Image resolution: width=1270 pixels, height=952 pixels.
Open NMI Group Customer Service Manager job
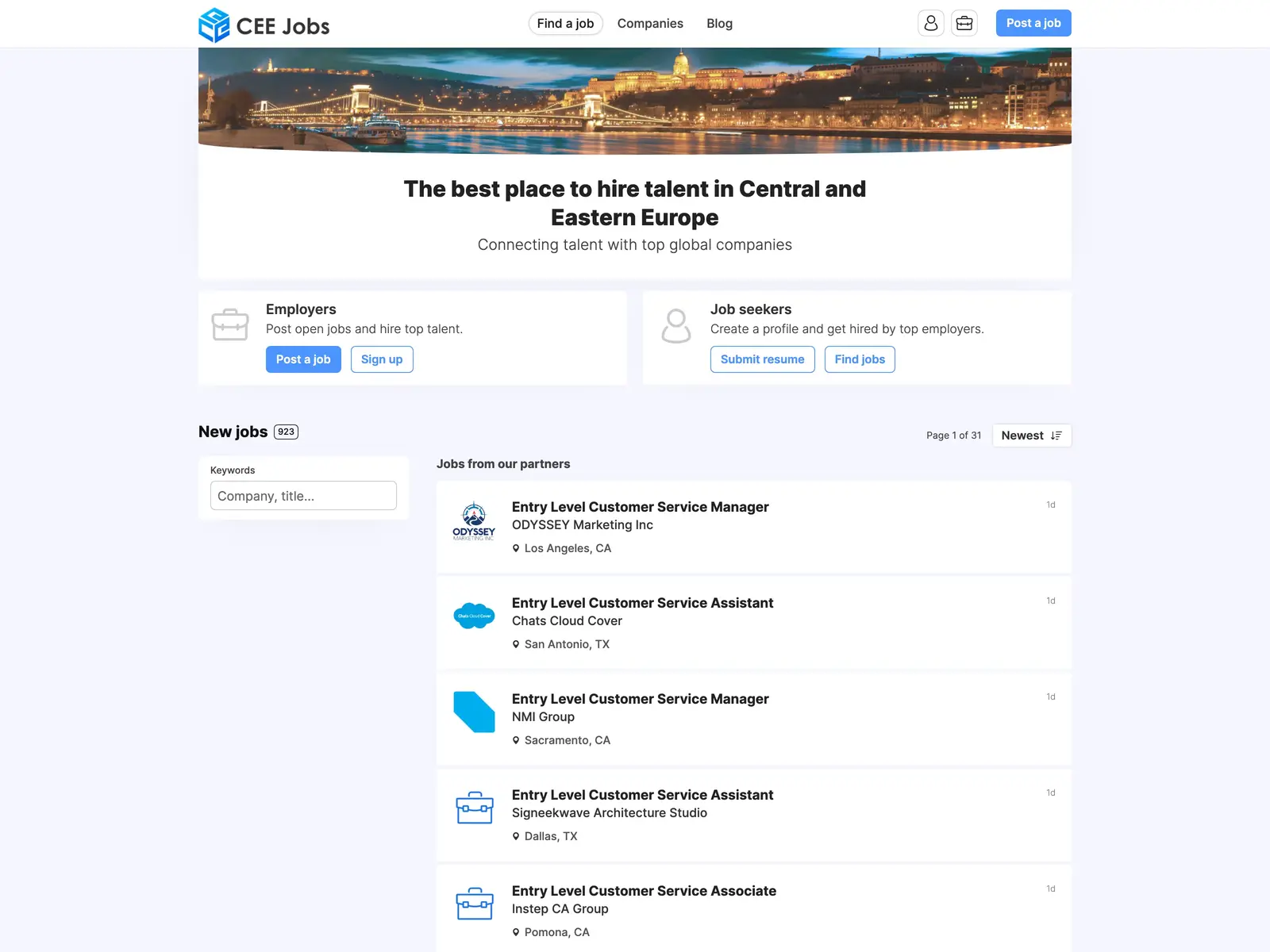pyautogui.click(x=641, y=699)
